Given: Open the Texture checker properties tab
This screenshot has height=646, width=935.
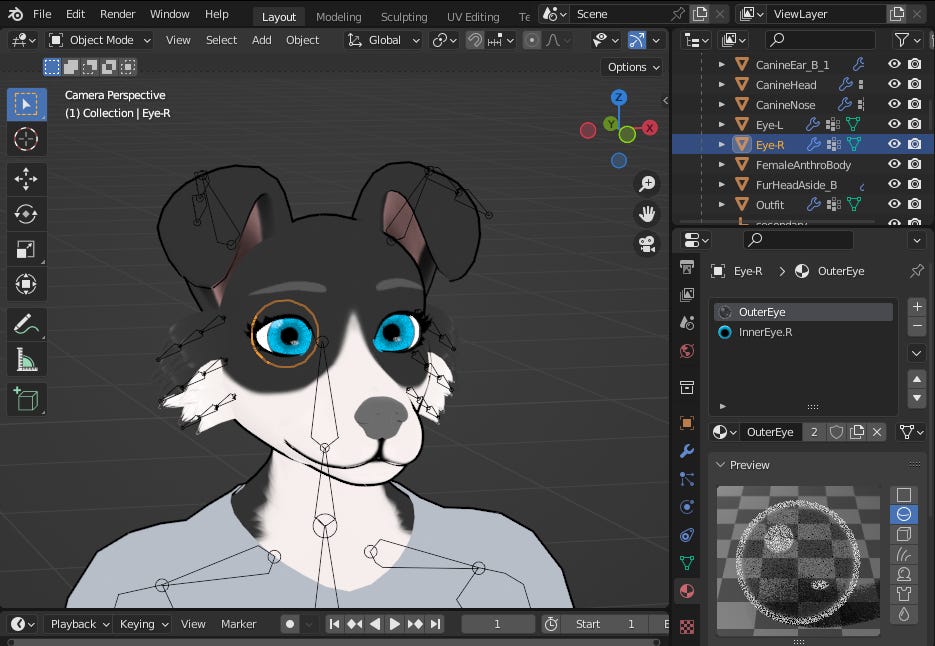Looking at the screenshot, I should click(687, 626).
